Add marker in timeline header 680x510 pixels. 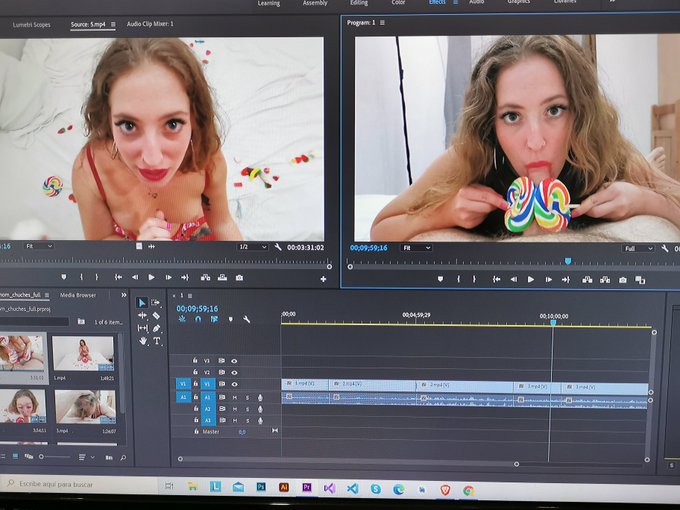tap(231, 319)
